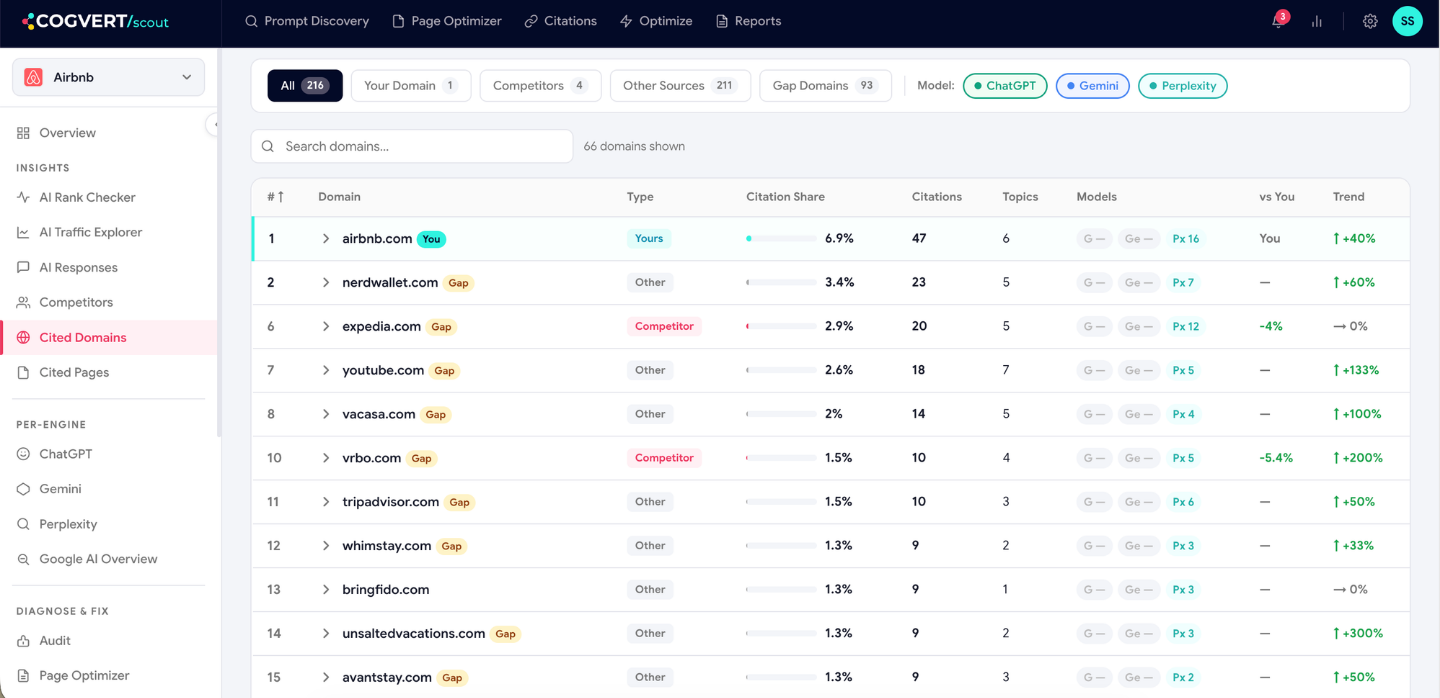This screenshot has height=698, width=1440.
Task: Expand the tripadvisor.com row
Action: (326, 502)
